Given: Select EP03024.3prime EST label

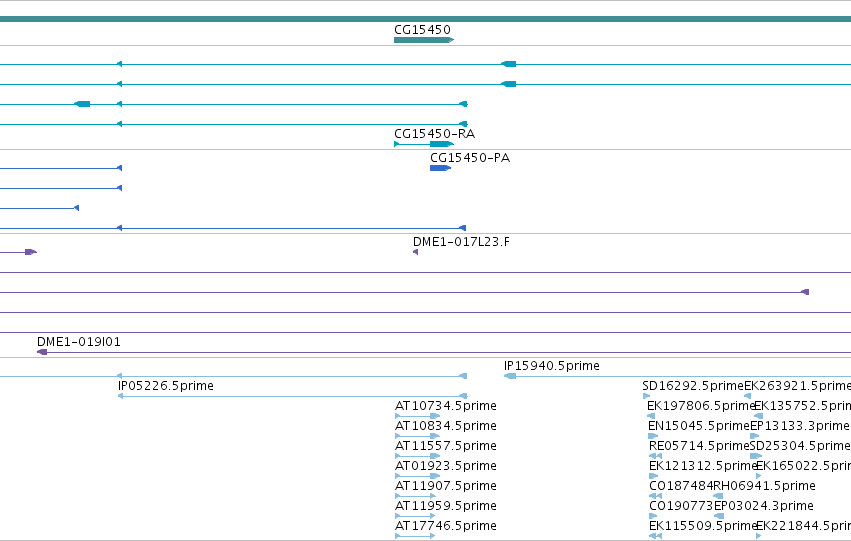Looking at the screenshot, I should coord(764,506).
